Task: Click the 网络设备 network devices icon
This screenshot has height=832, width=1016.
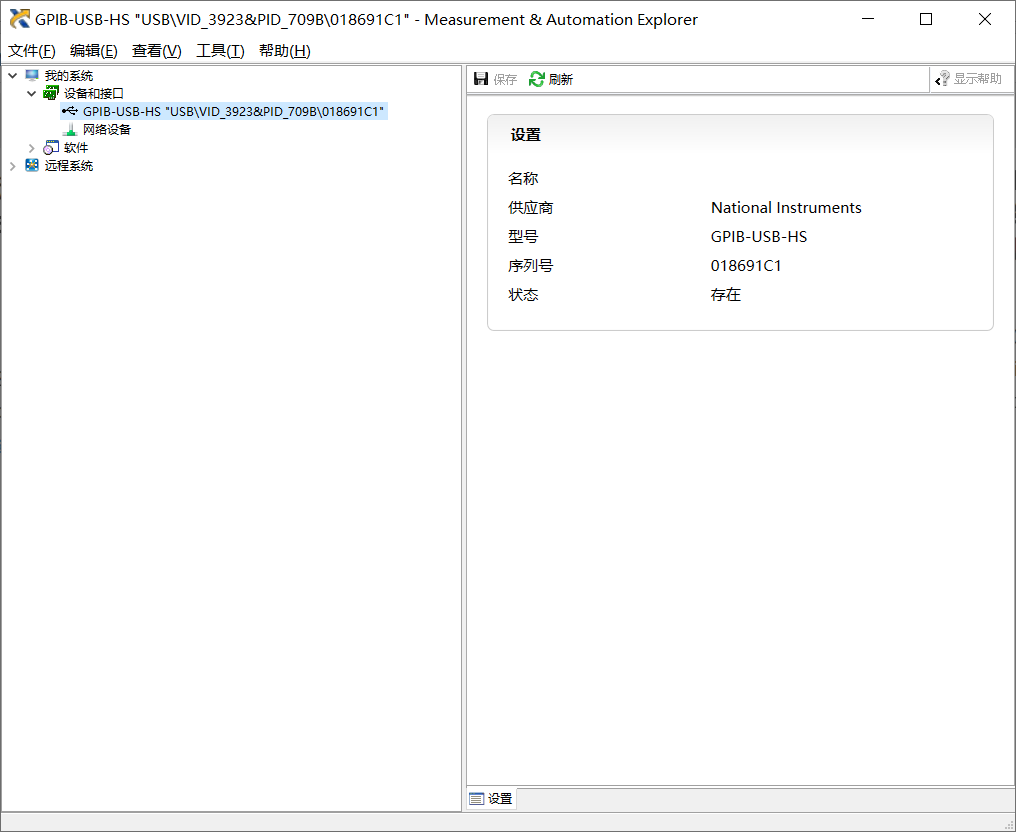Action: pyautogui.click(x=68, y=129)
